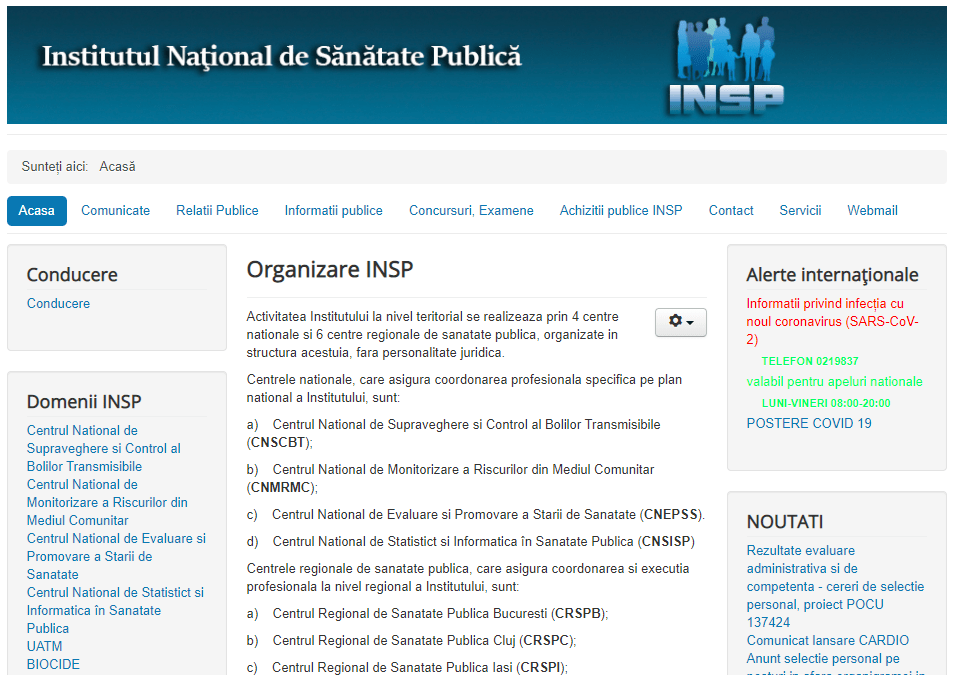
Task: Visit Centrul National de Evaluare si Promovare link
Action: pyautogui.click(x=115, y=556)
